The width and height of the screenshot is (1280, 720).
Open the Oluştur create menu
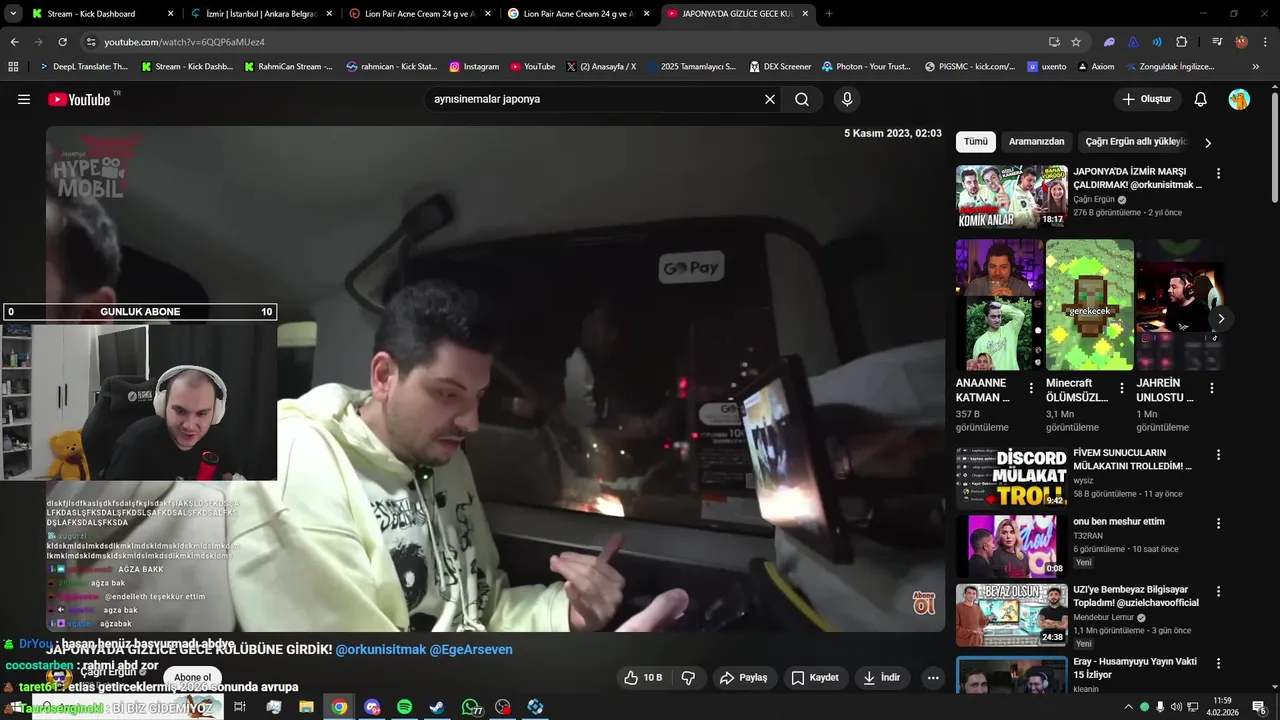pos(1147,99)
